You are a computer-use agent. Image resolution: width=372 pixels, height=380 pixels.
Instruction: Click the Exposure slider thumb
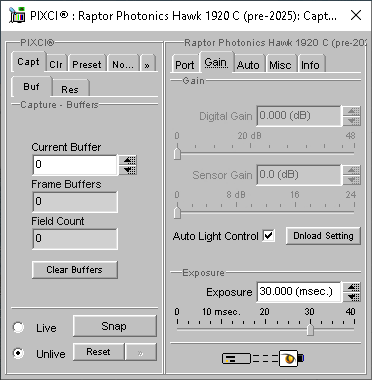pyautogui.click(x=310, y=329)
